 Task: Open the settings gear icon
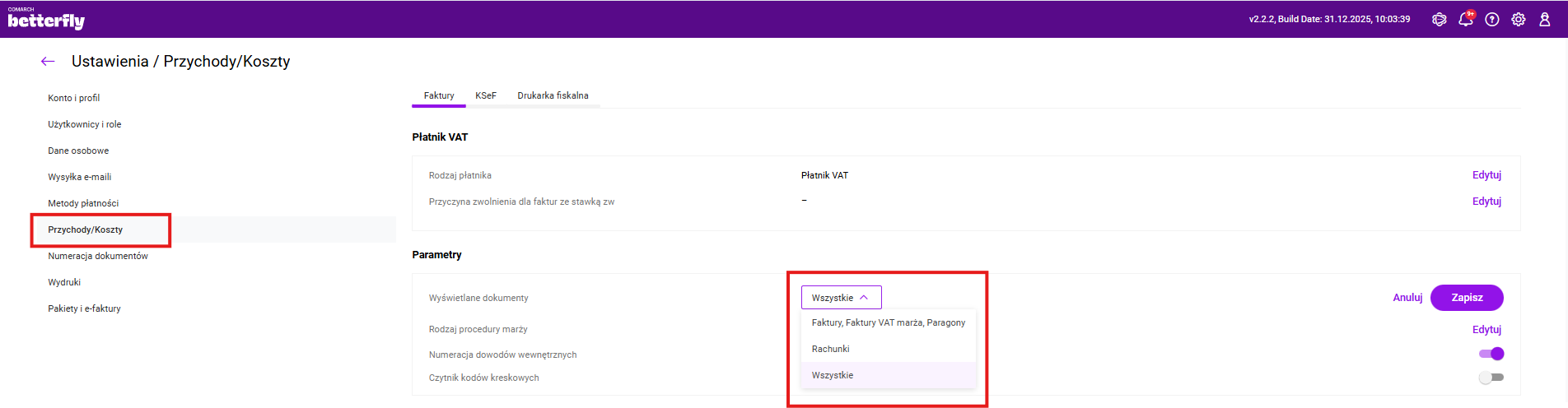click(x=1518, y=19)
